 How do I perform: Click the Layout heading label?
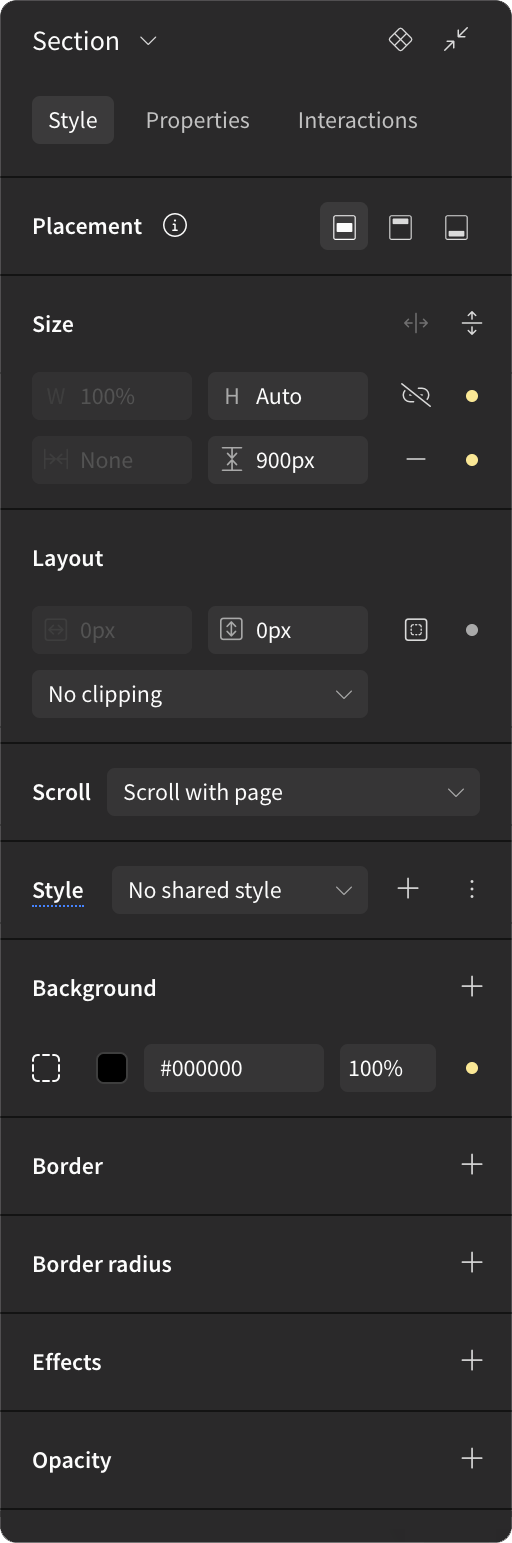68,558
